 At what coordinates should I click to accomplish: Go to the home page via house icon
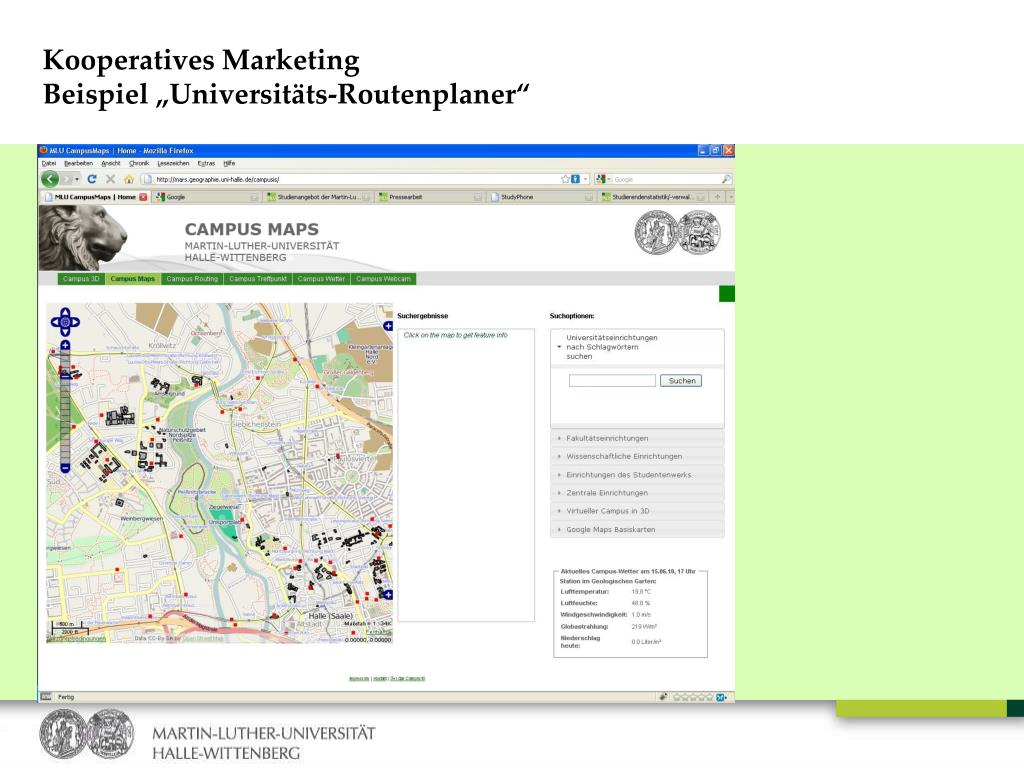point(129,179)
